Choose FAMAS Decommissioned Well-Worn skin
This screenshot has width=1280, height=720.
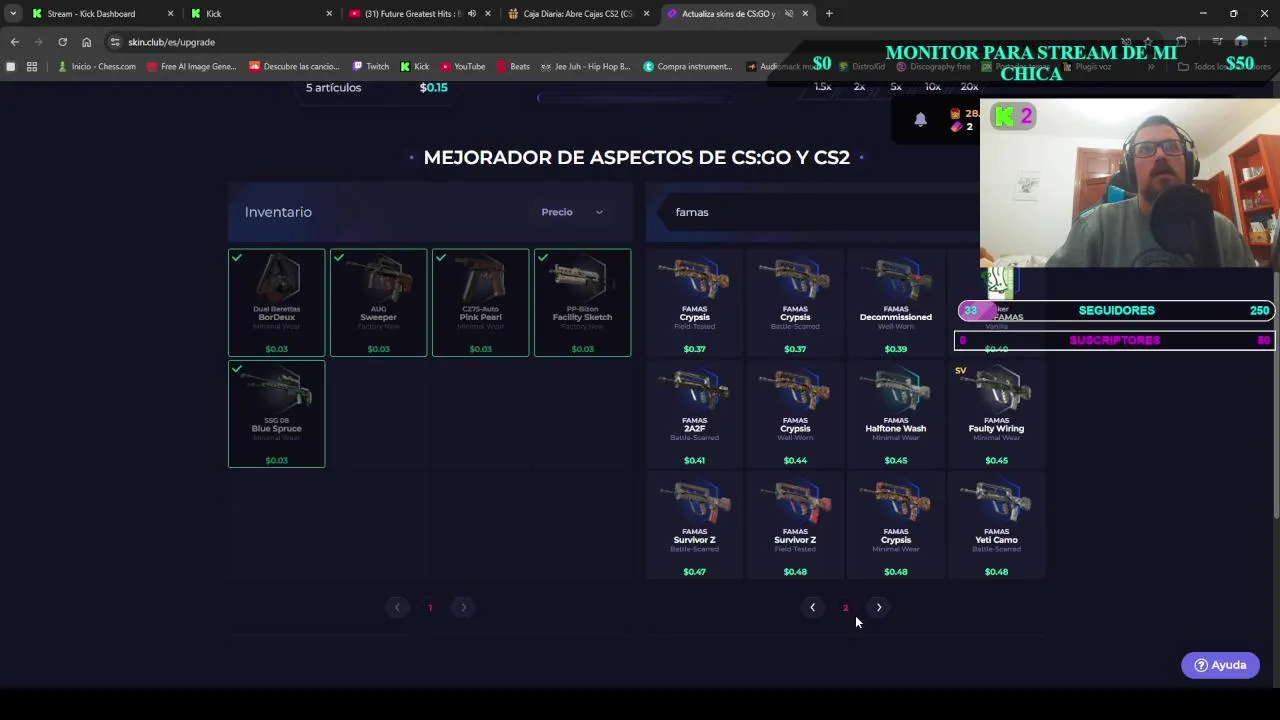click(896, 303)
